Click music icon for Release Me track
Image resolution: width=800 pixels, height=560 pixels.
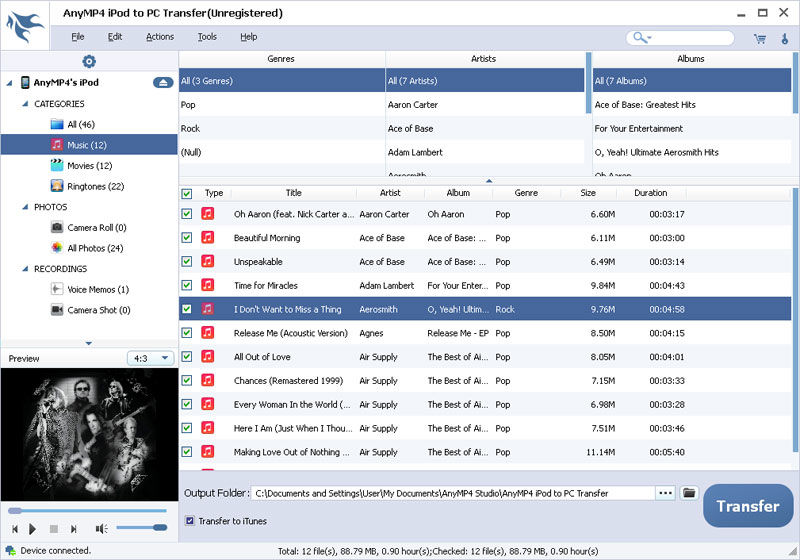click(207, 333)
